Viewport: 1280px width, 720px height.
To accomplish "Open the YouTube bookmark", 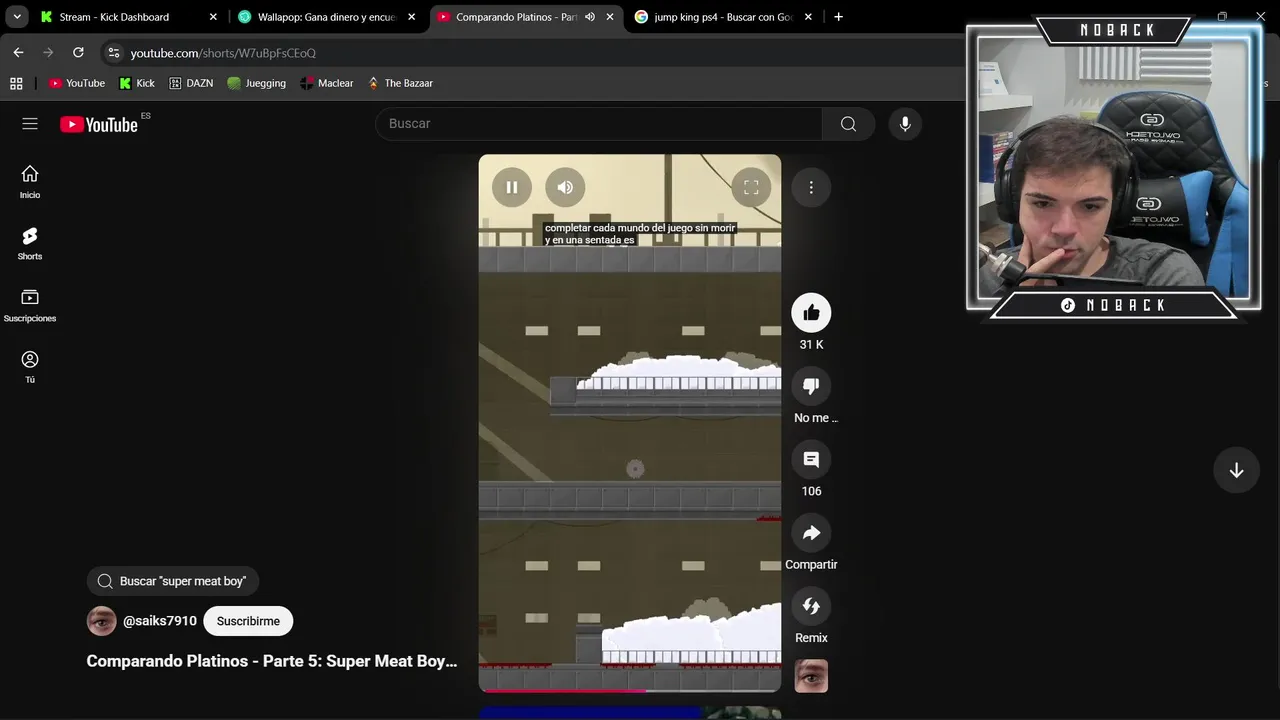I will [77, 83].
